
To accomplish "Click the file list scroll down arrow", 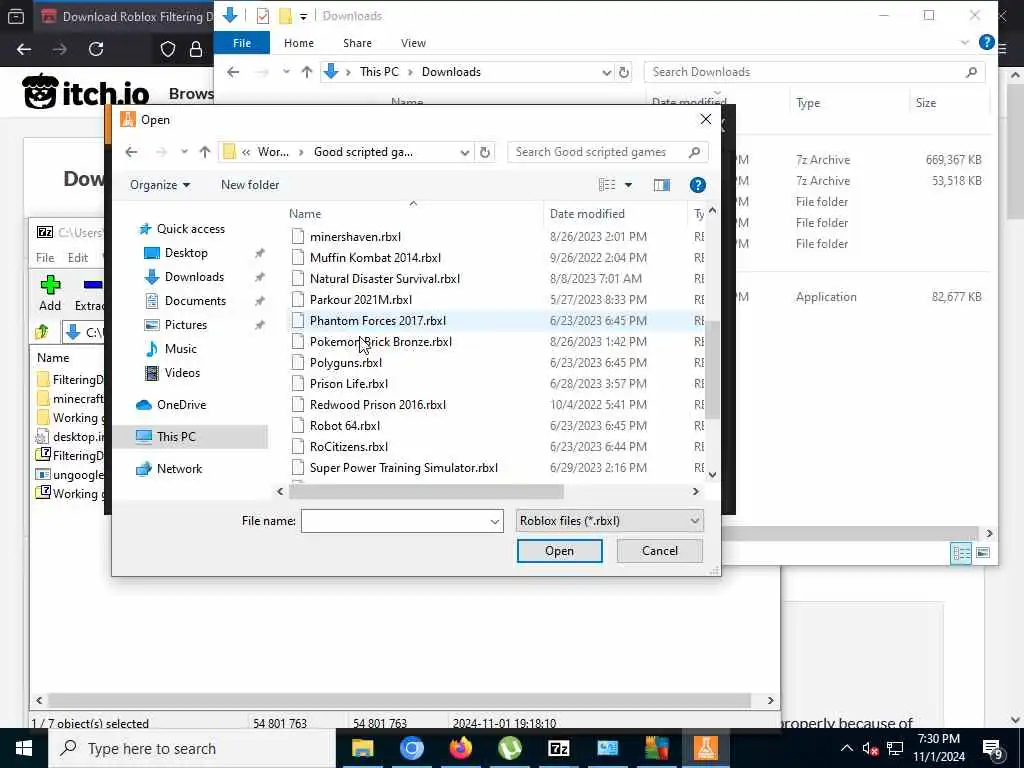I will coord(712,475).
